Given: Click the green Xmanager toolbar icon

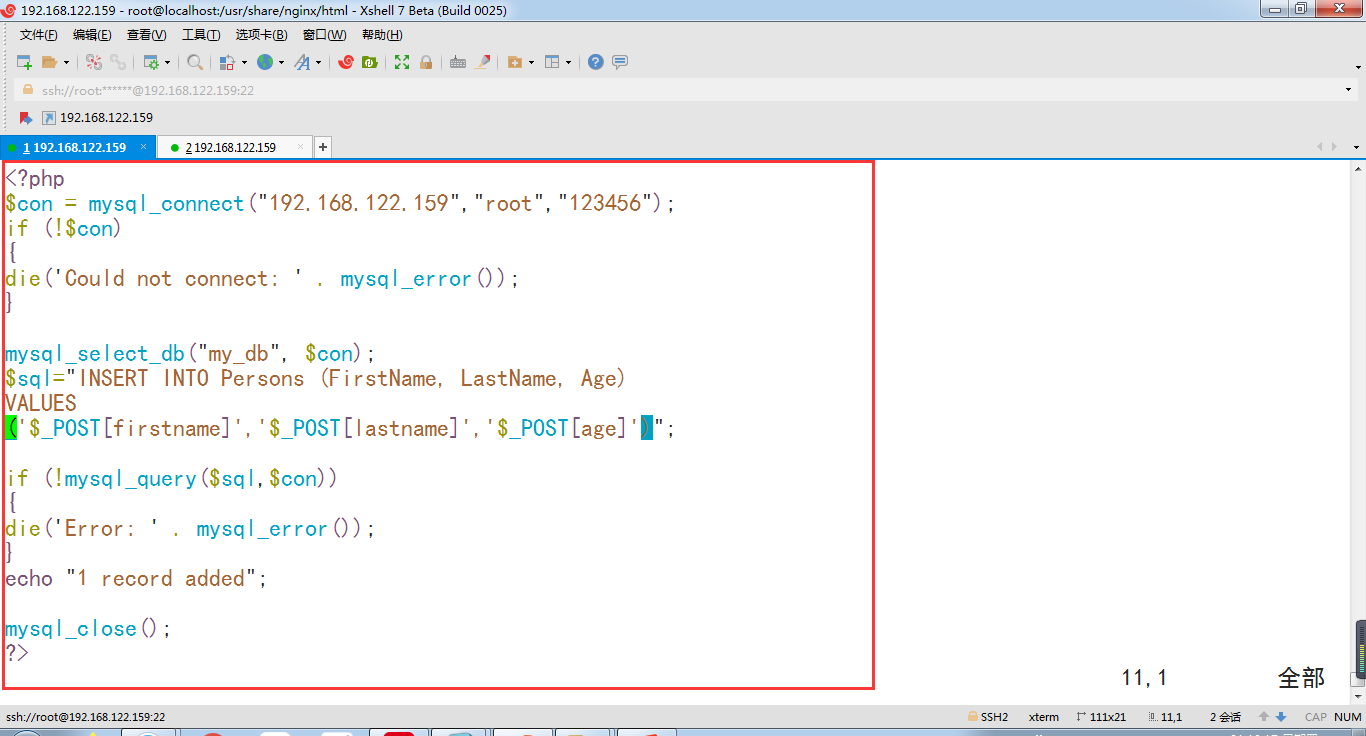Looking at the screenshot, I should (x=370, y=62).
